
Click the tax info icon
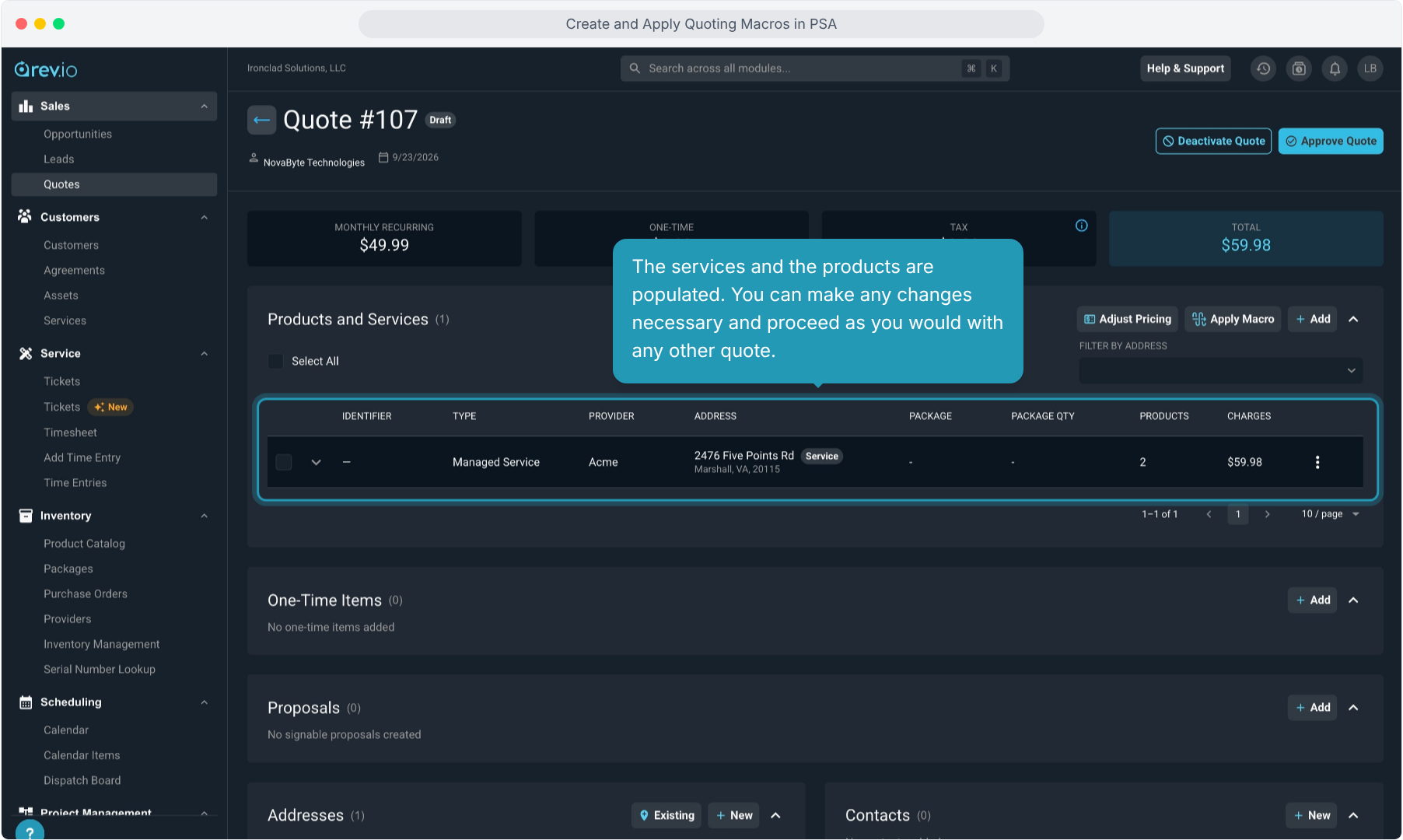coord(1081,226)
